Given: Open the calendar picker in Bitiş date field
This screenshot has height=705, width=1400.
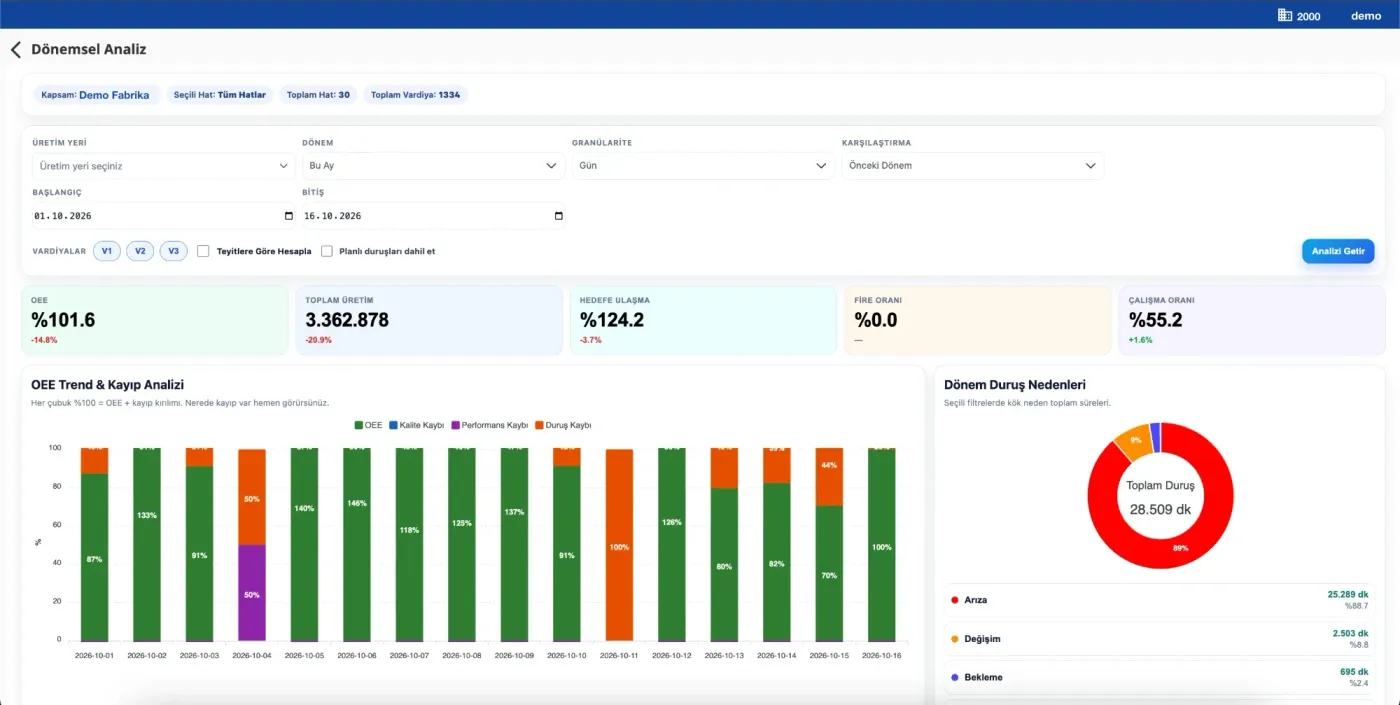Looking at the screenshot, I should 559,216.
